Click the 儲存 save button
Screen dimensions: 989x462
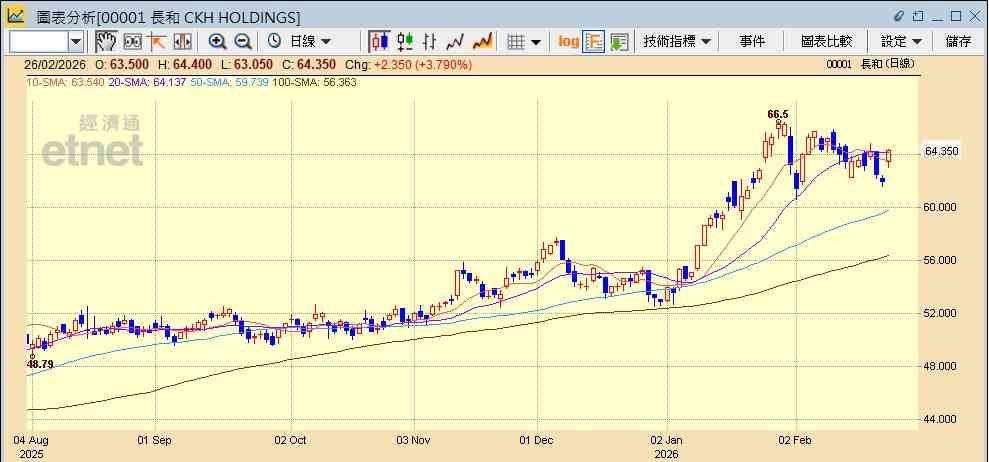958,42
